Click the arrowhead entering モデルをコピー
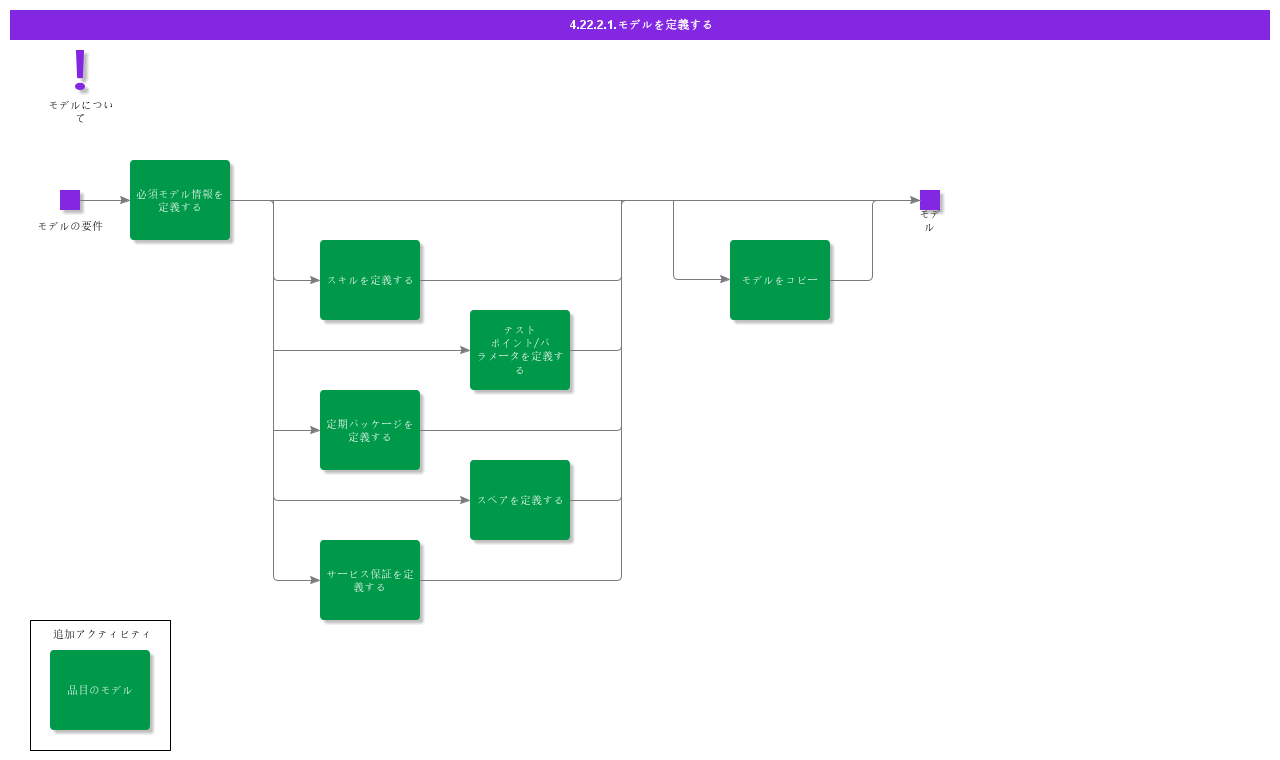 724,280
